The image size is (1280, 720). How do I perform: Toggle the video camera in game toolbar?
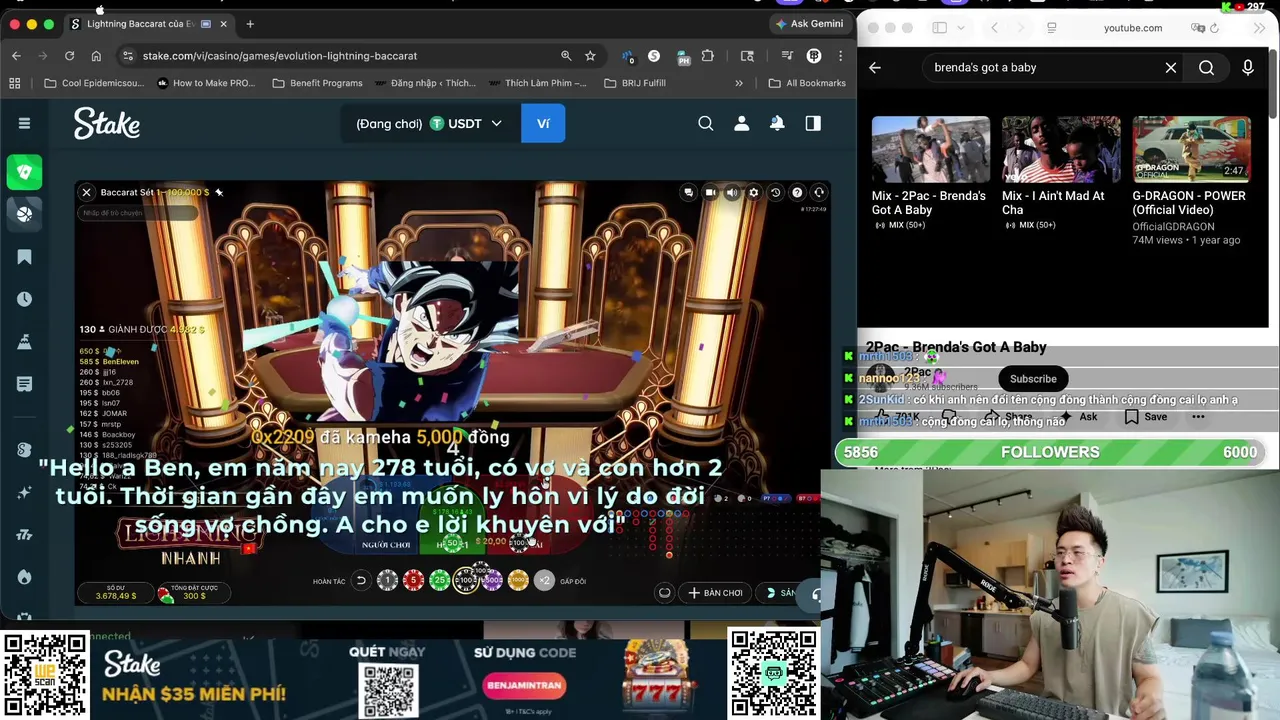(x=710, y=192)
